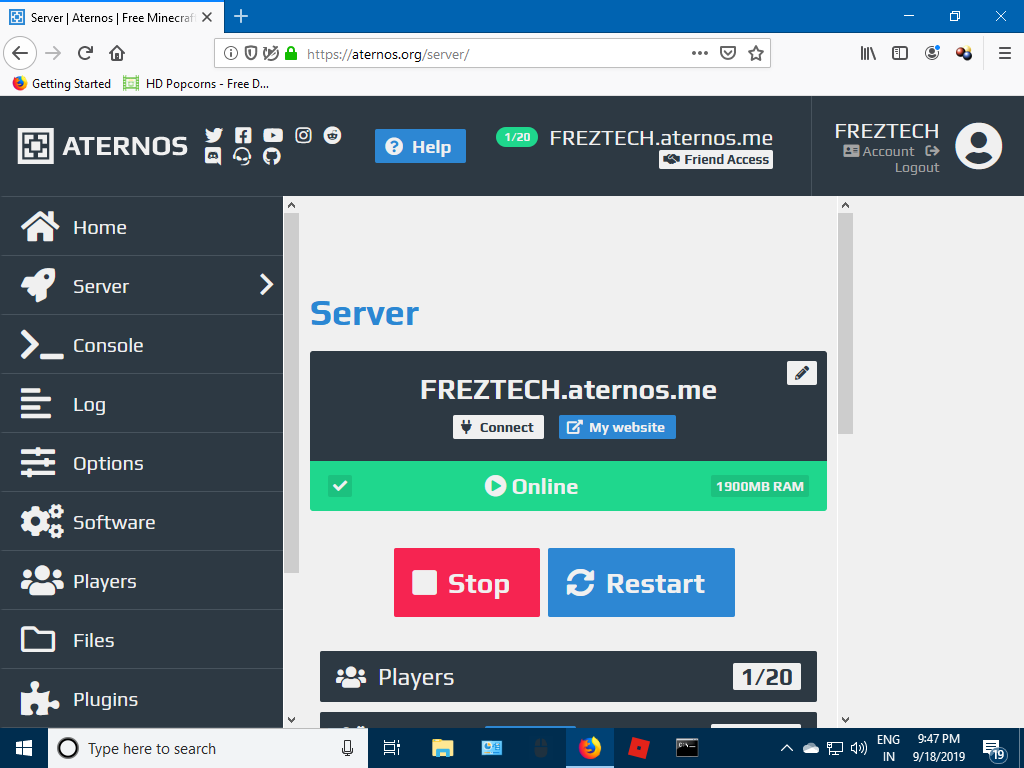This screenshot has width=1024, height=768.
Task: Click the user profile avatar icon
Action: (x=978, y=146)
